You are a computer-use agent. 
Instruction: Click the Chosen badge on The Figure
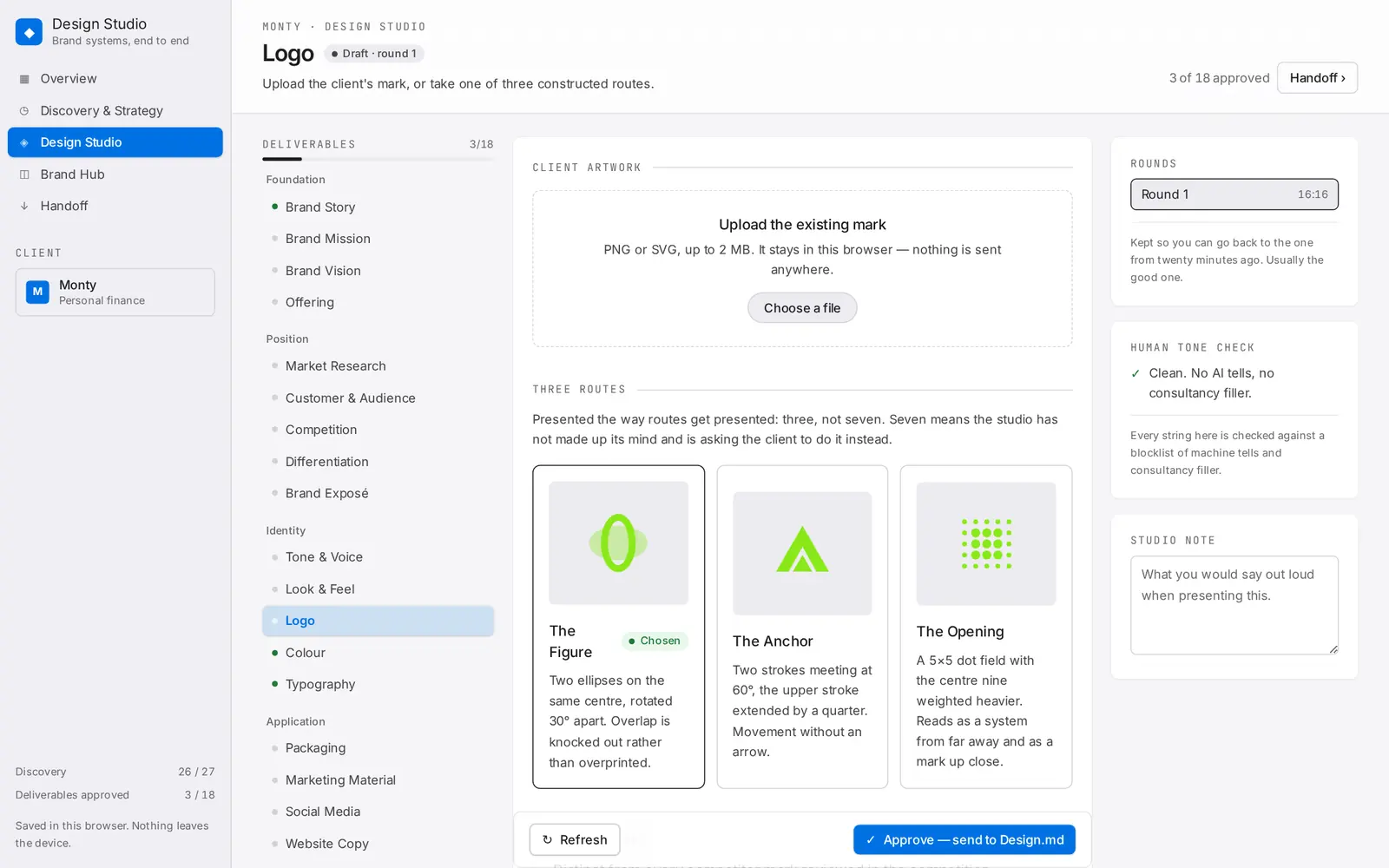click(x=655, y=641)
